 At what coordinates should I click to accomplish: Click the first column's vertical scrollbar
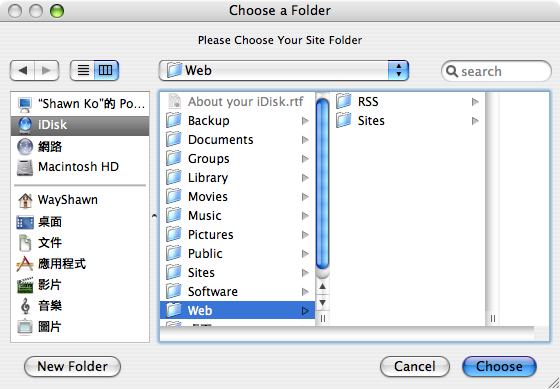pyautogui.click(x=322, y=186)
